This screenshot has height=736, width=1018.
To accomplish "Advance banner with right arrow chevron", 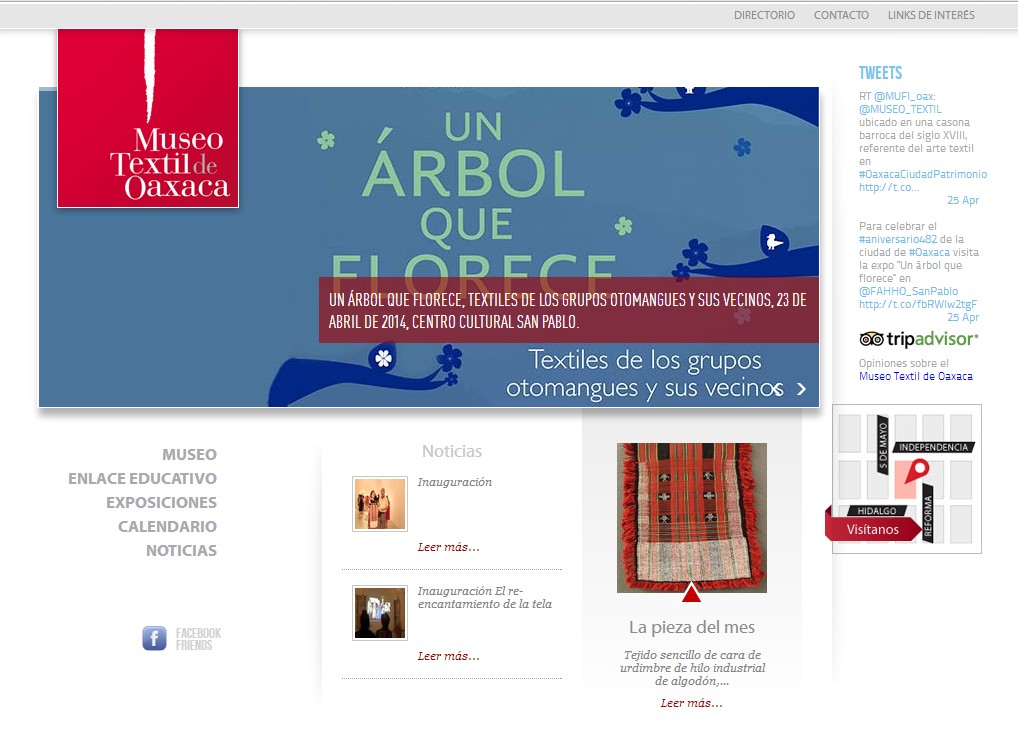I will [802, 389].
